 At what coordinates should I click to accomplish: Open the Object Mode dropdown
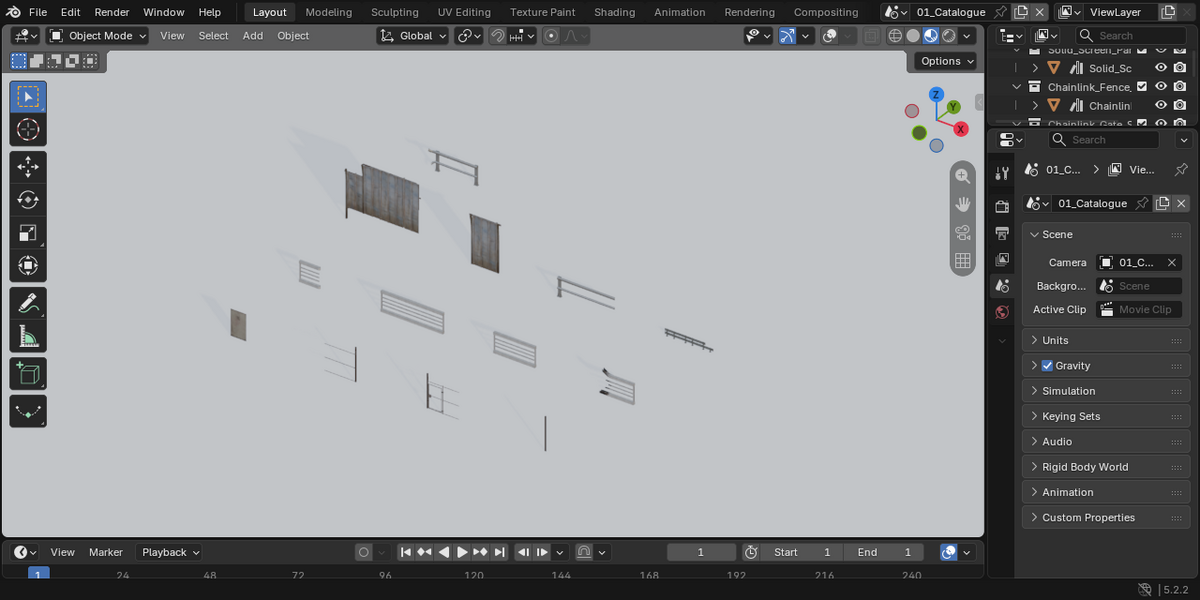point(97,35)
